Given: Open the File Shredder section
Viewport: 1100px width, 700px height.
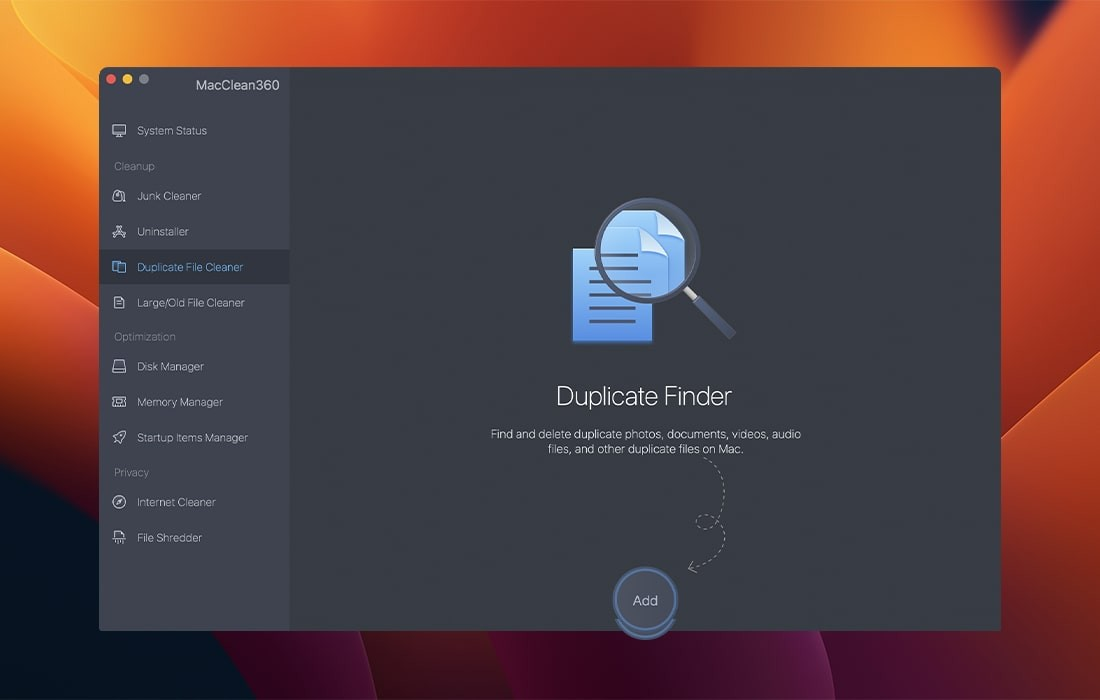Looking at the screenshot, I should (169, 538).
